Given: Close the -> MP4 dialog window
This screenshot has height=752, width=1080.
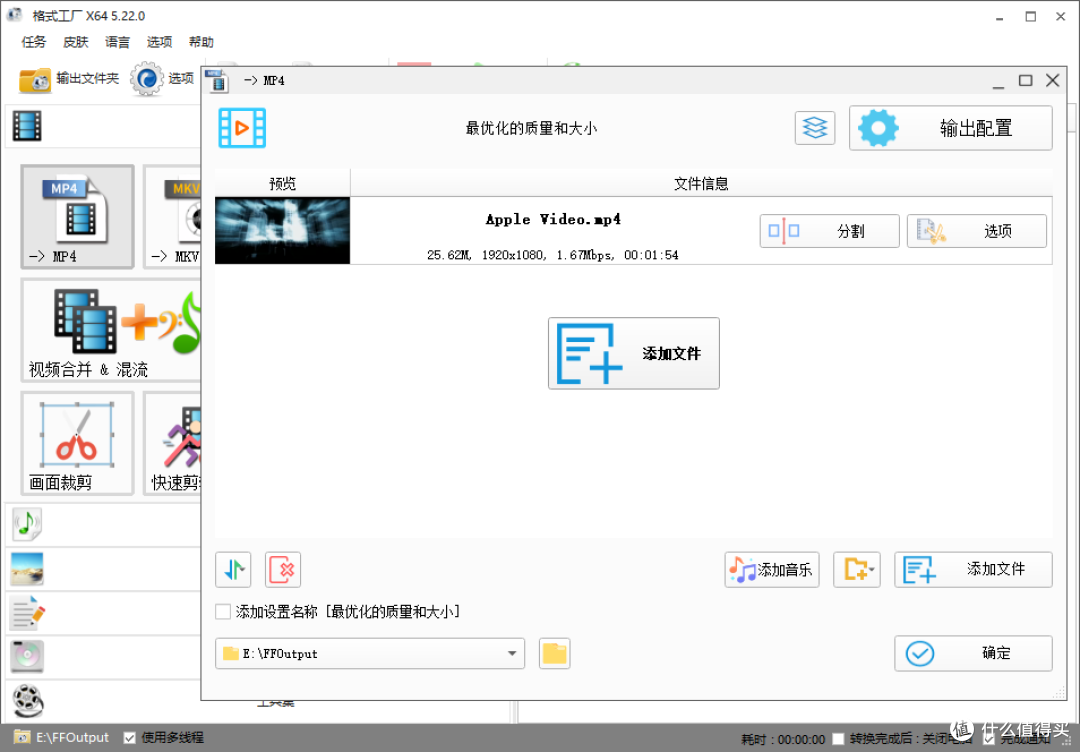Looking at the screenshot, I should [1052, 81].
